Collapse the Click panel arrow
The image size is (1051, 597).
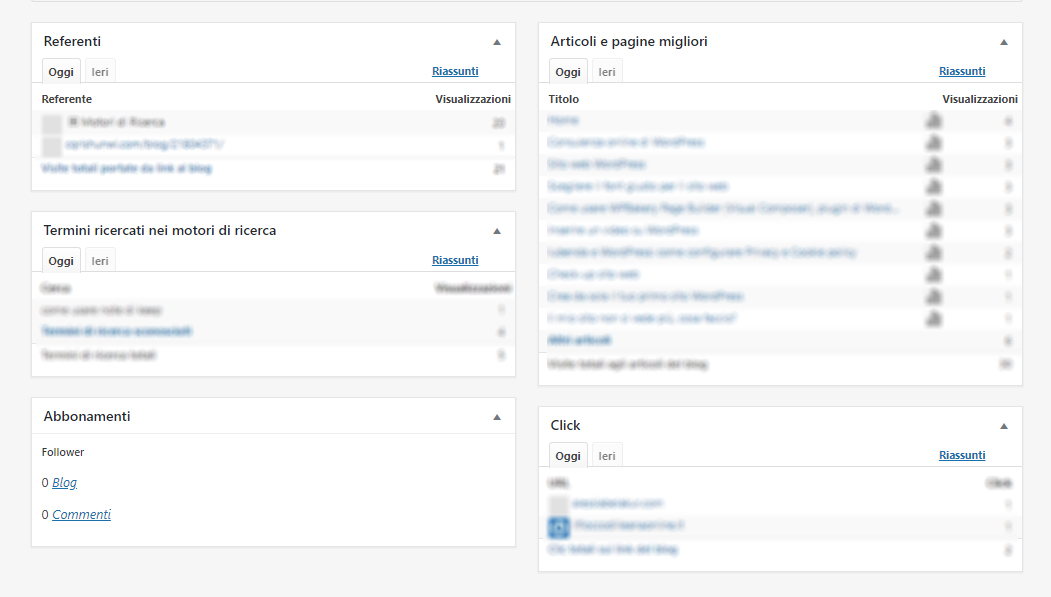[x=1003, y=426]
